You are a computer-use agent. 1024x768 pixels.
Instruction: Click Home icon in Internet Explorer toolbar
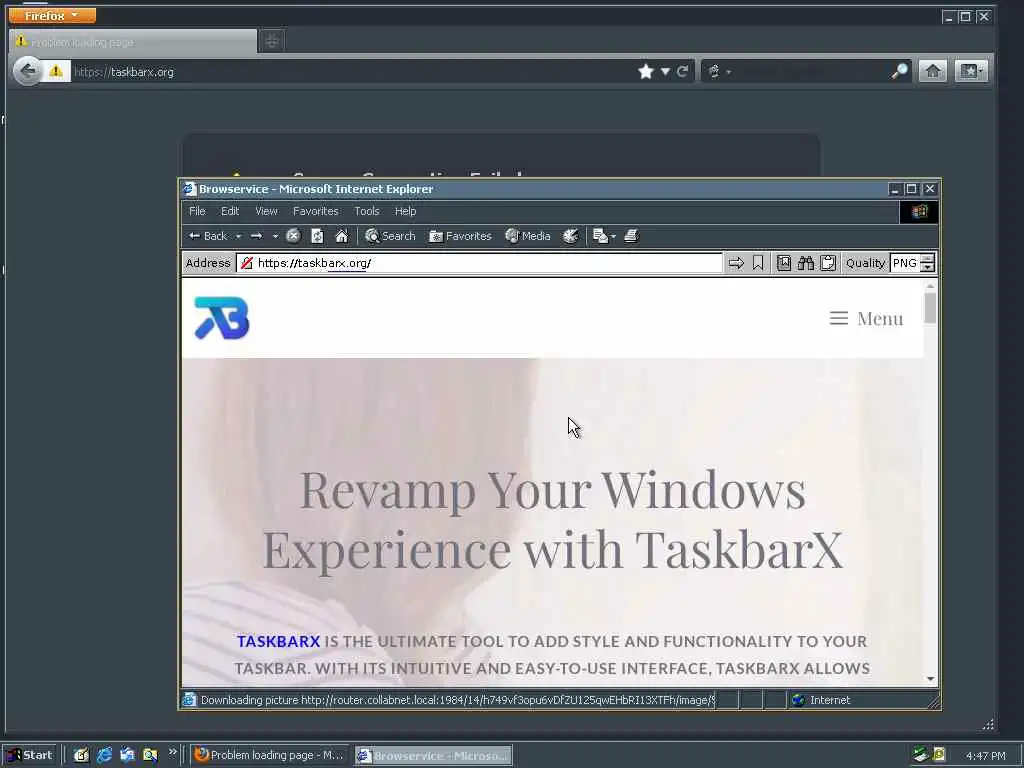tap(342, 236)
